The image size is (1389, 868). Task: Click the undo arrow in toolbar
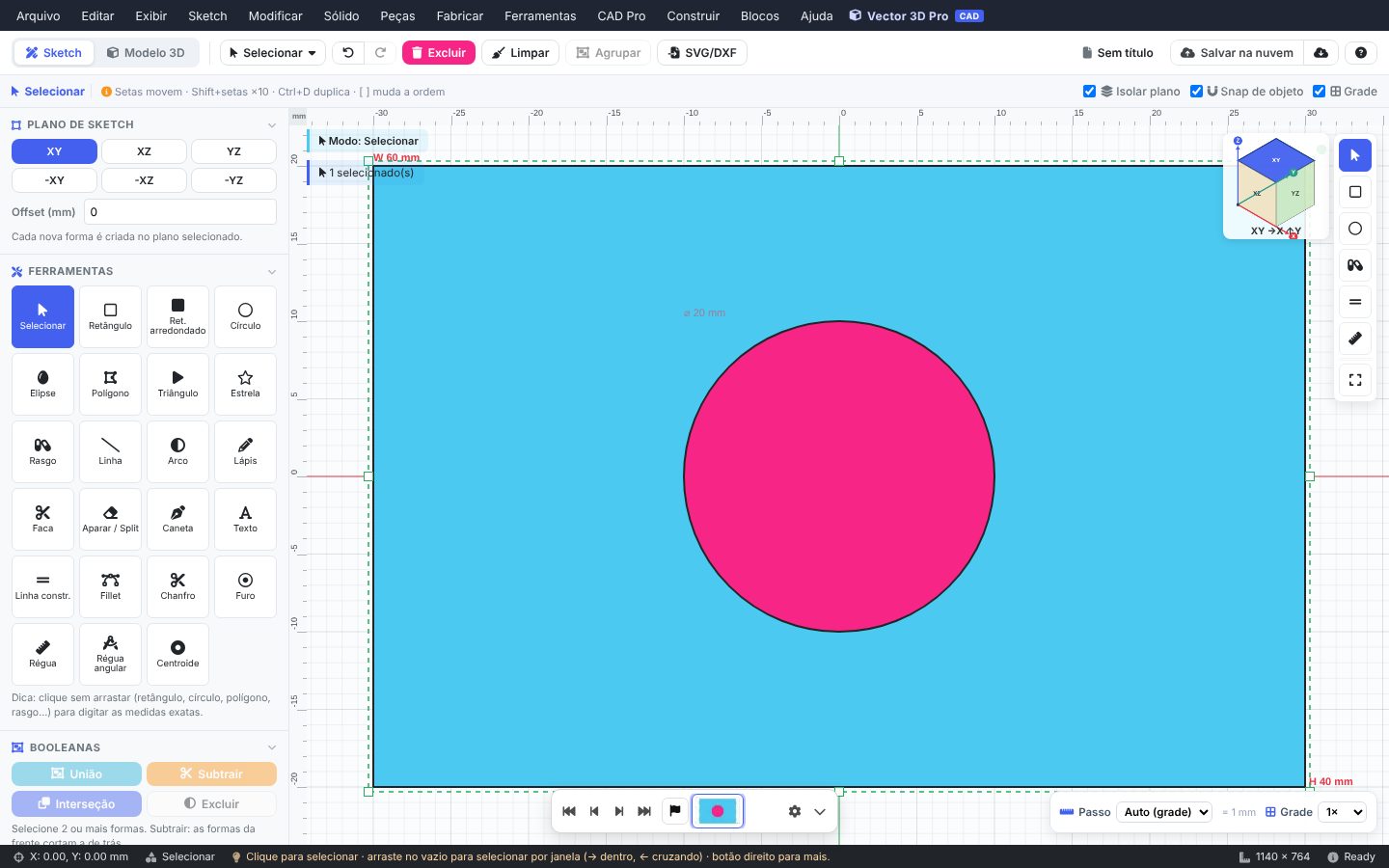(348, 53)
